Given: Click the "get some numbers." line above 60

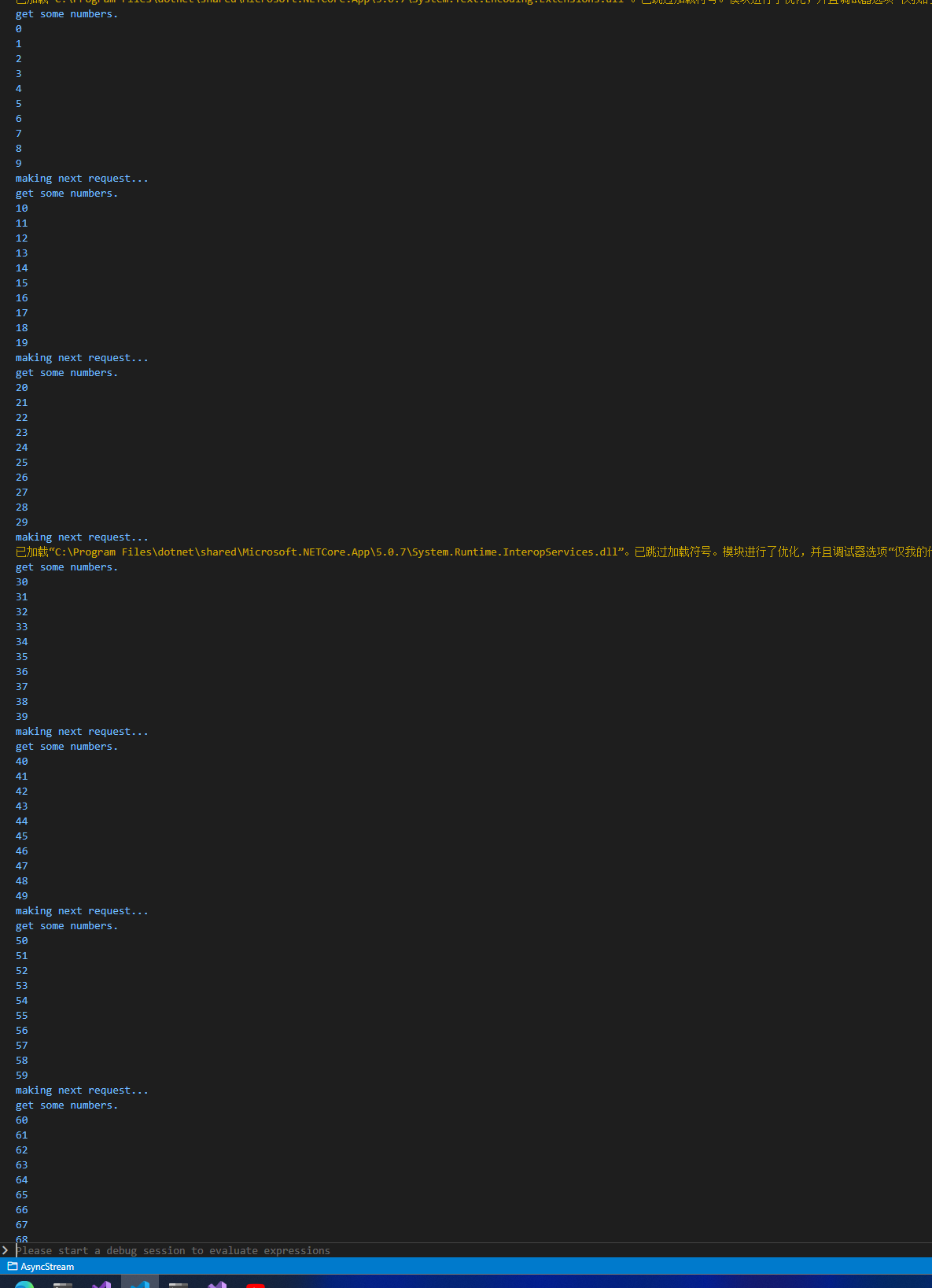Looking at the screenshot, I should click(67, 1105).
